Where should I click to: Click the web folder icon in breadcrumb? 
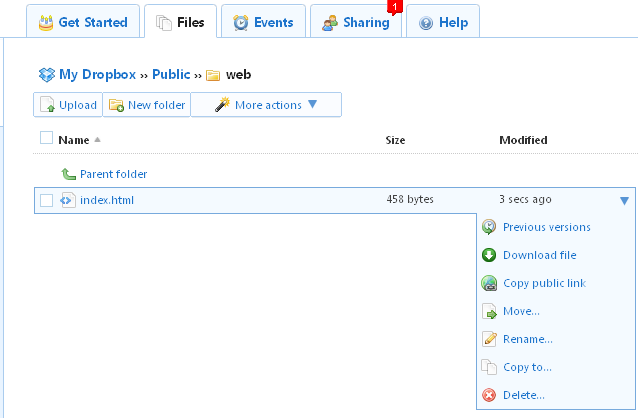pos(213,75)
